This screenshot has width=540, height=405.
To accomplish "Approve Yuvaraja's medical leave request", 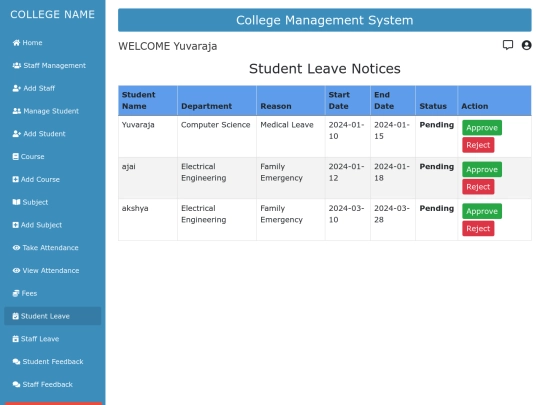I will [x=482, y=128].
